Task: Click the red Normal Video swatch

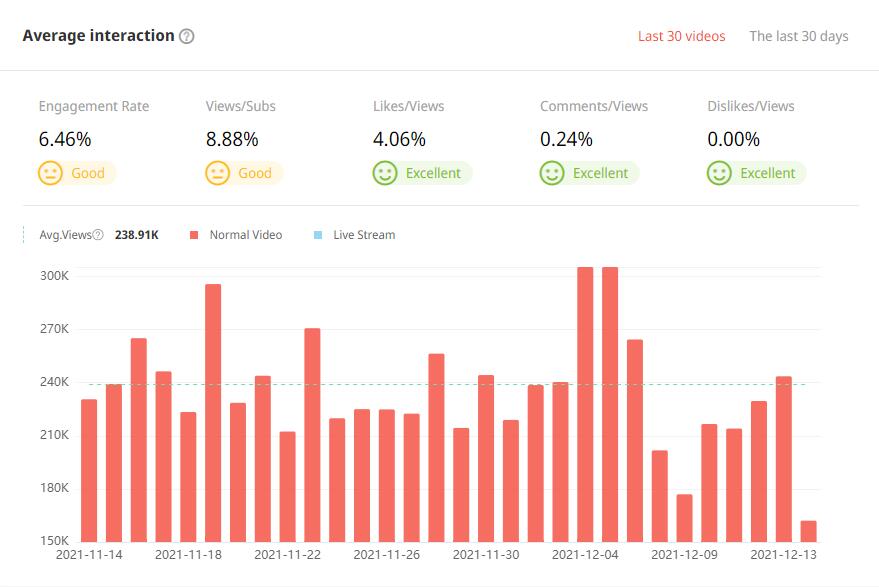Action: coord(194,235)
